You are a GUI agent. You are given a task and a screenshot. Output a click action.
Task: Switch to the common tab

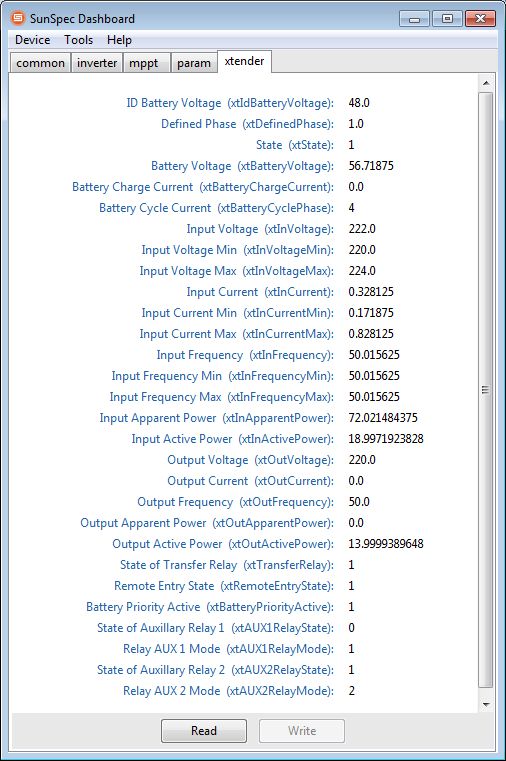coord(40,63)
